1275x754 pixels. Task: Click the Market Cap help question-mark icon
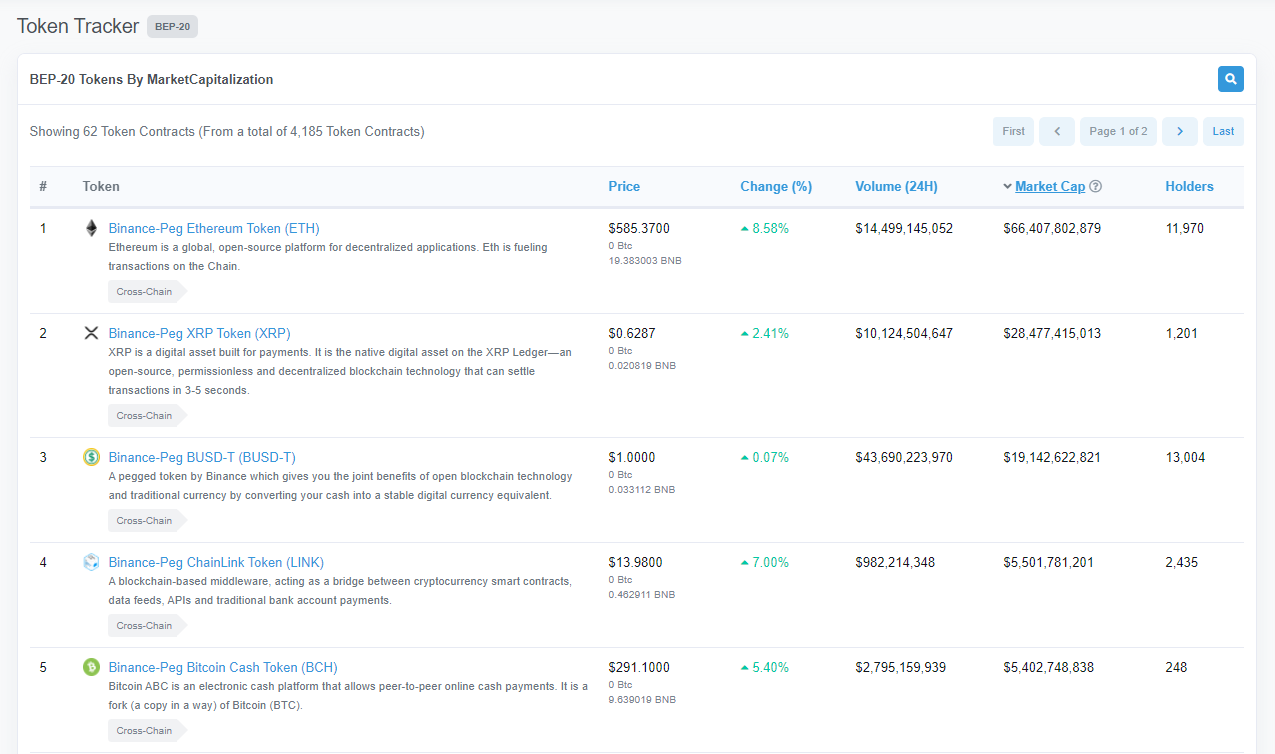[x=1096, y=186]
